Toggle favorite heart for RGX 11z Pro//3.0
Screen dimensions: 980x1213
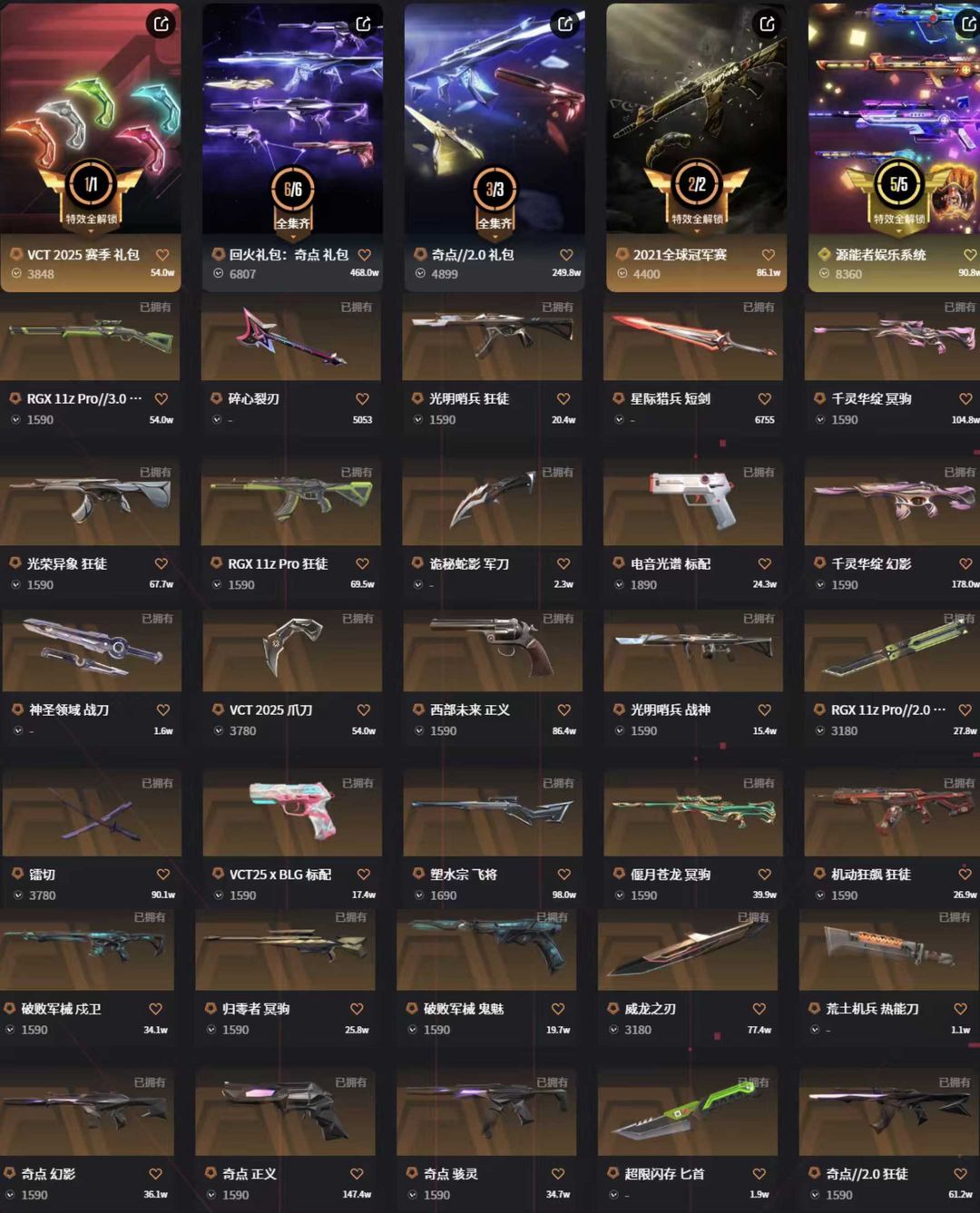pos(161,398)
